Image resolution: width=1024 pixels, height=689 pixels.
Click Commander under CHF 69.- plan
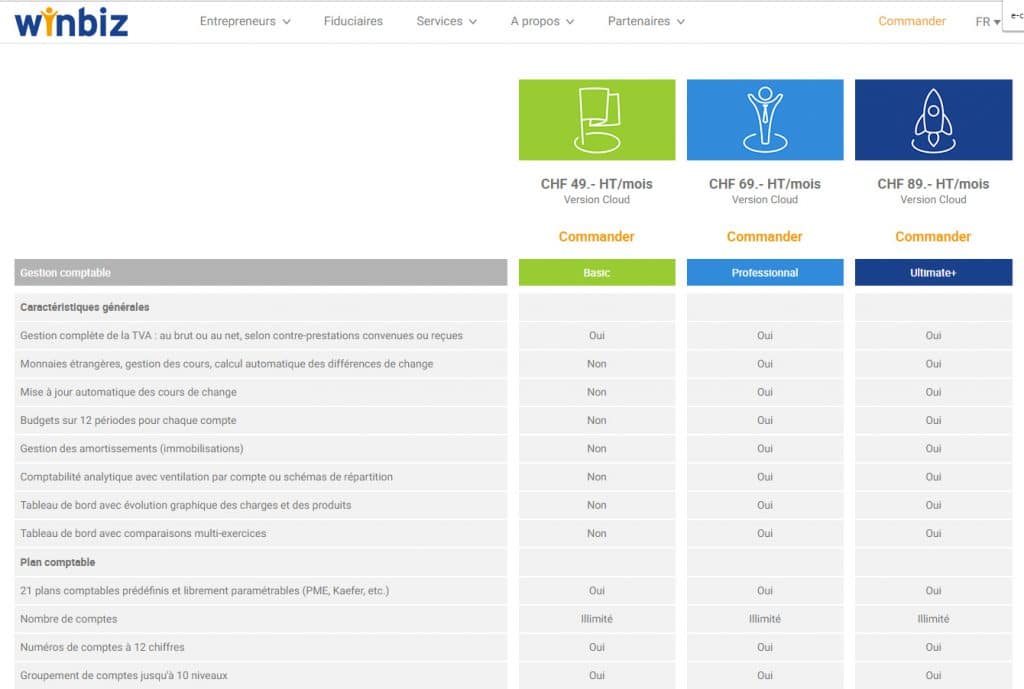coord(765,236)
